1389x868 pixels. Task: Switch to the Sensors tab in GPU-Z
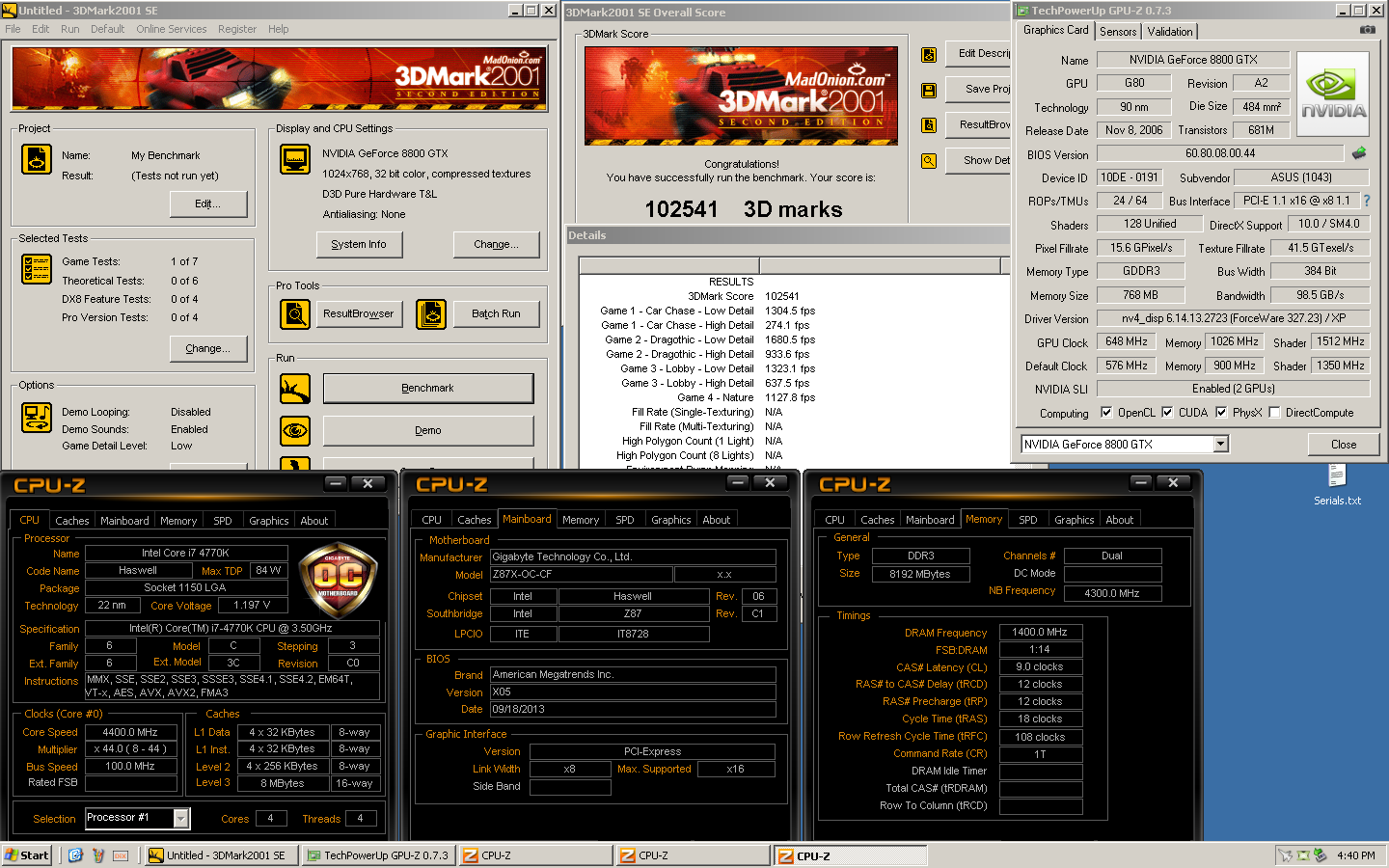1118,32
